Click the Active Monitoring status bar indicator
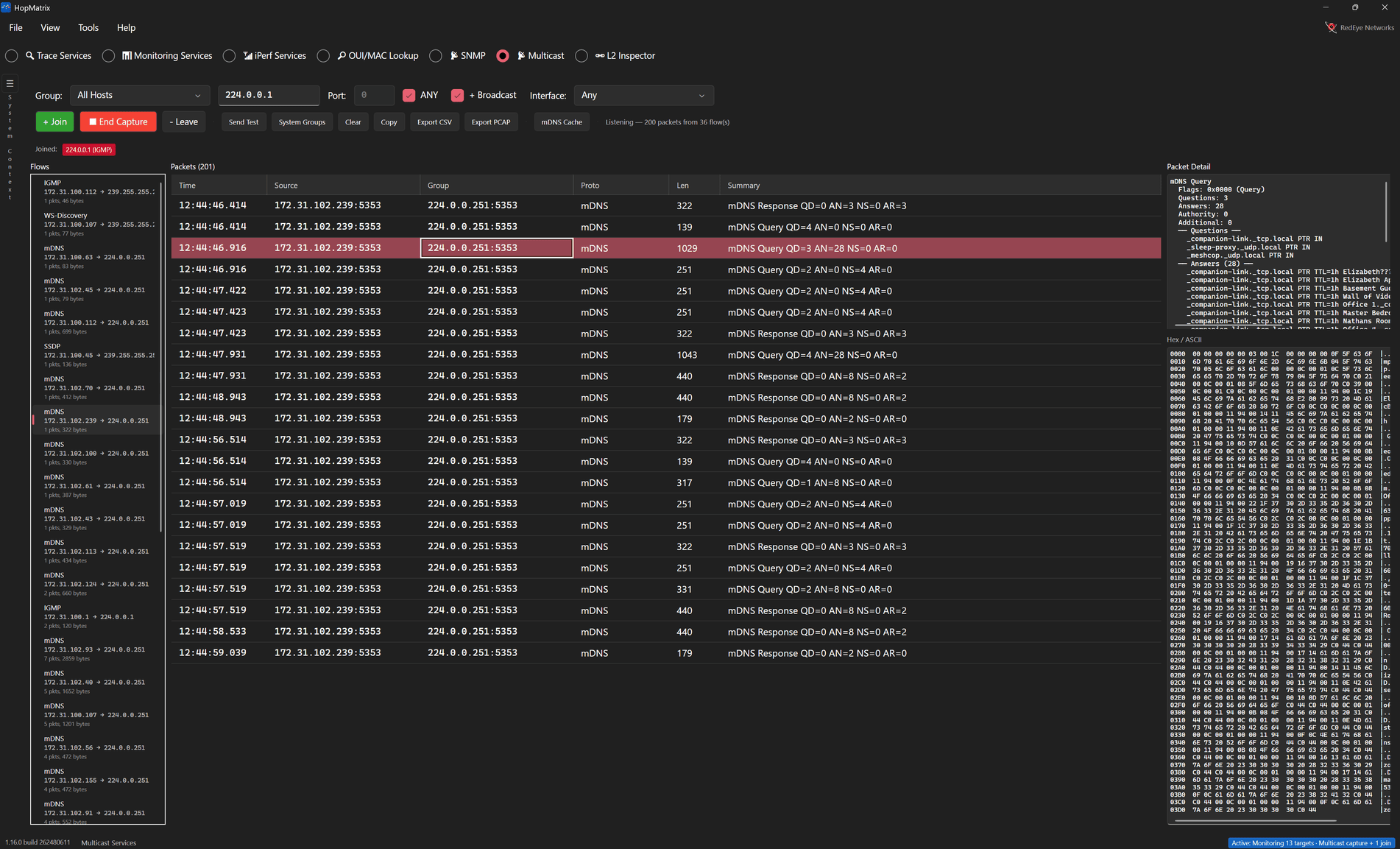The width and height of the screenshot is (1400, 849). coord(1312,843)
